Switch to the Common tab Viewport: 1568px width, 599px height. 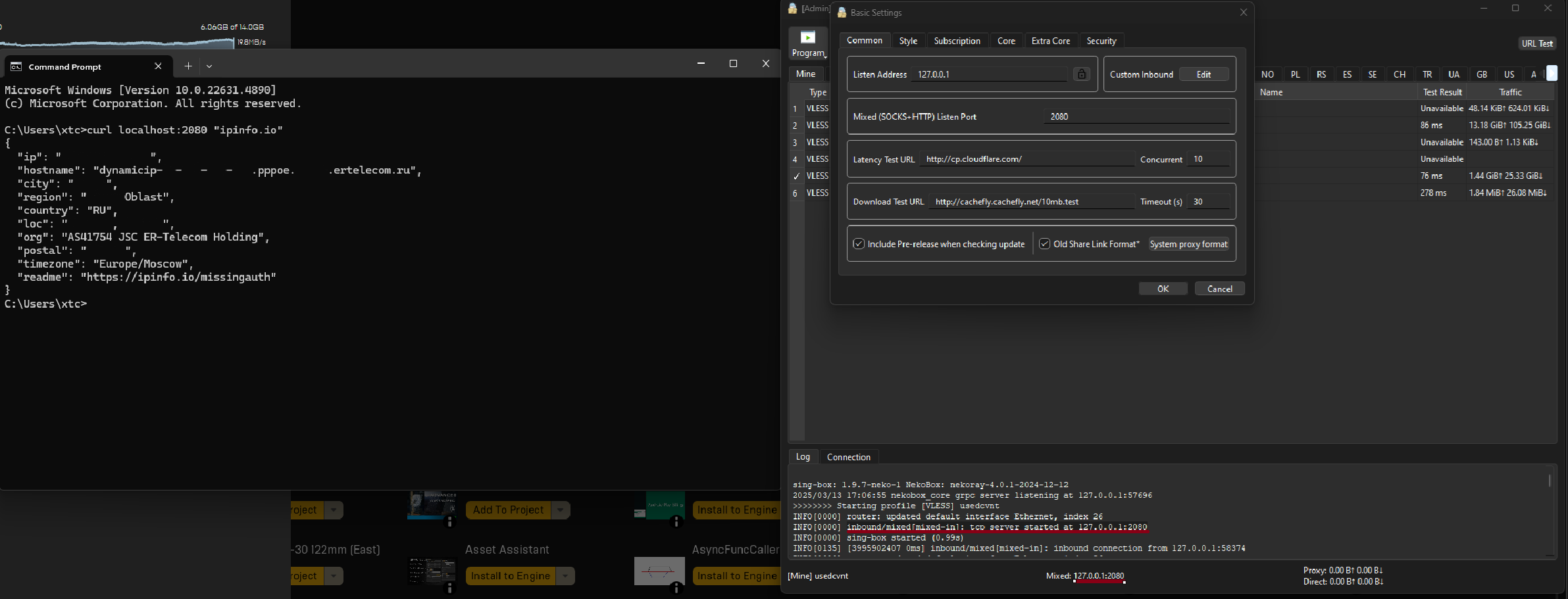[864, 41]
